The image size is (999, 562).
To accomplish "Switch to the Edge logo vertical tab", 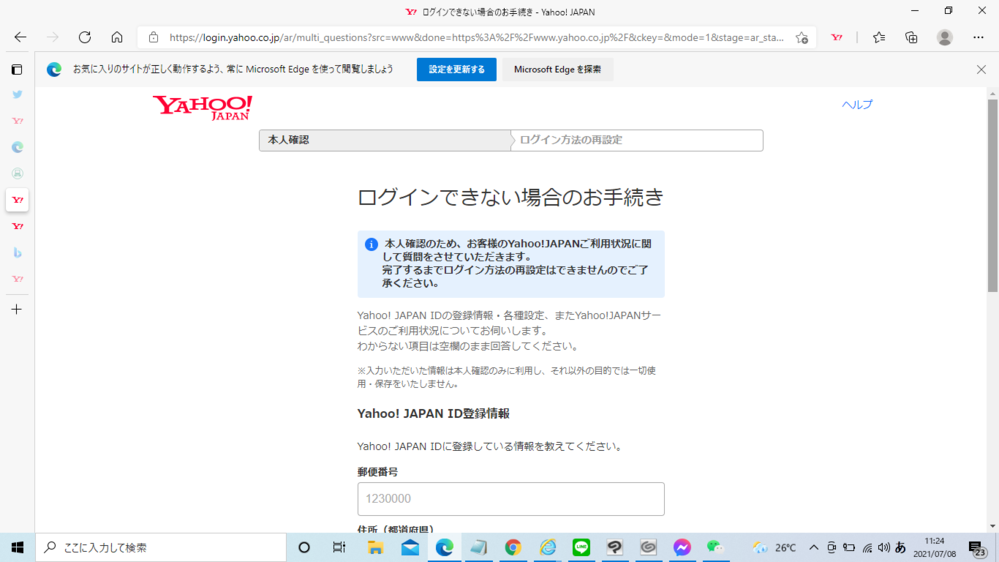I will click(17, 147).
